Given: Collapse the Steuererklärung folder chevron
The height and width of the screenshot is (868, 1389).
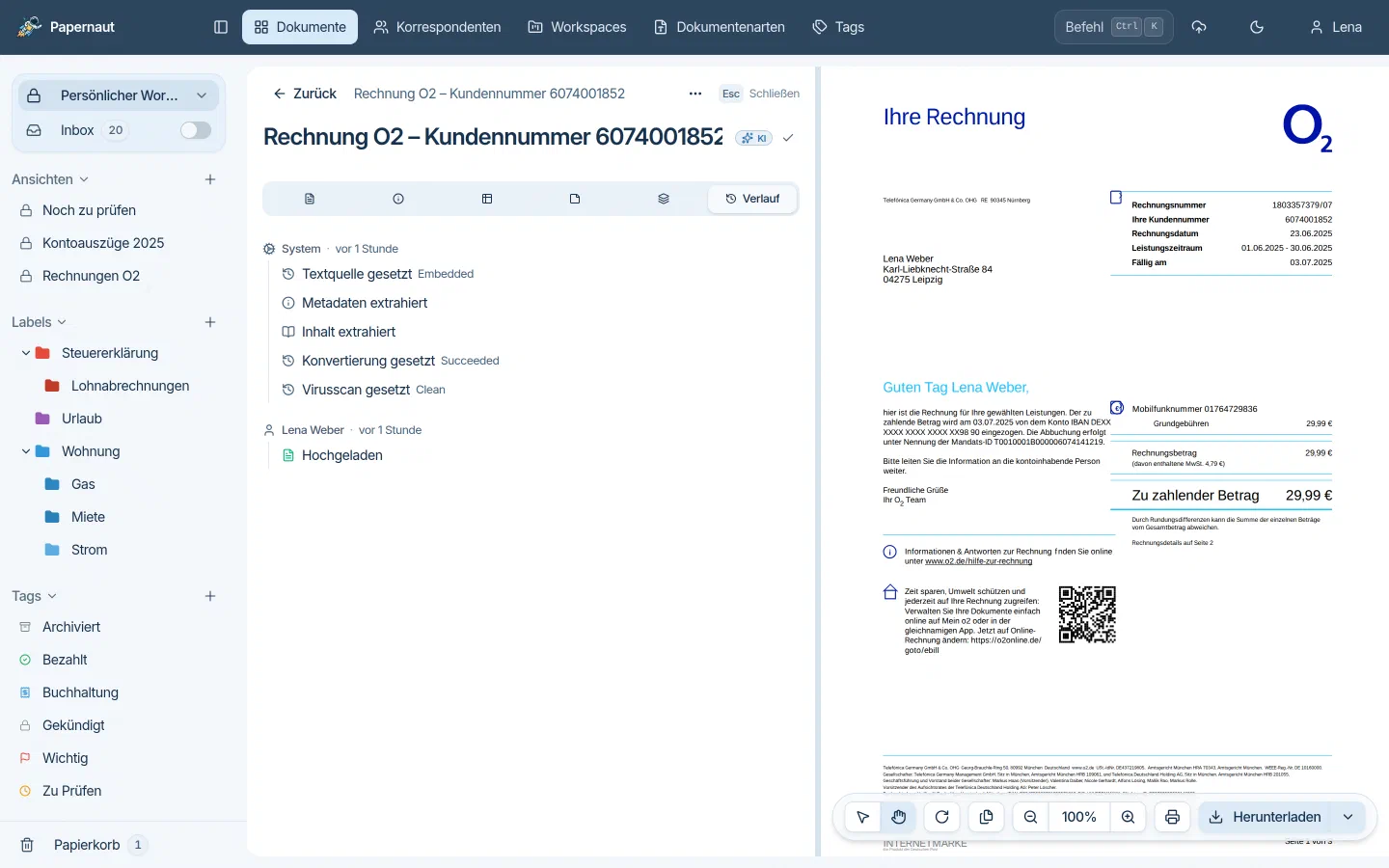Looking at the screenshot, I should [x=26, y=353].
